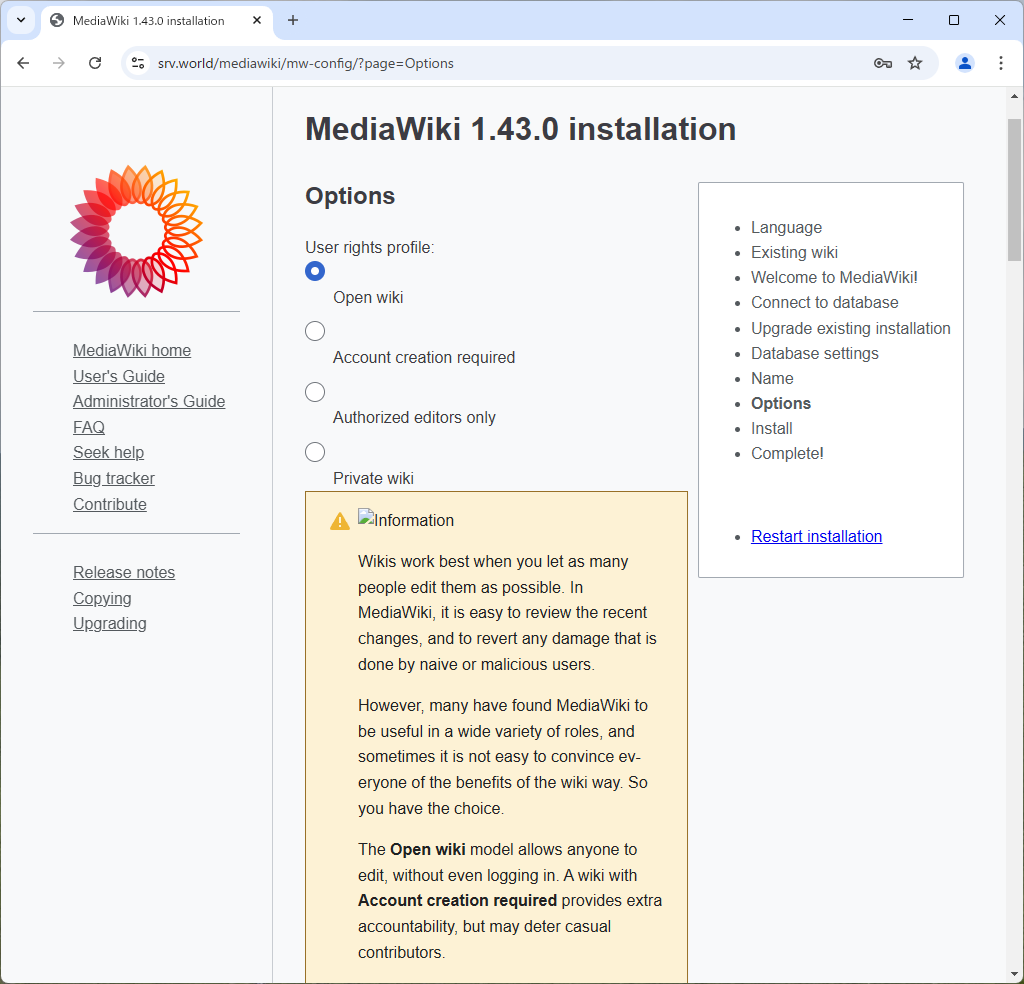View site information icon in address bar
The image size is (1024, 984).
point(138,63)
